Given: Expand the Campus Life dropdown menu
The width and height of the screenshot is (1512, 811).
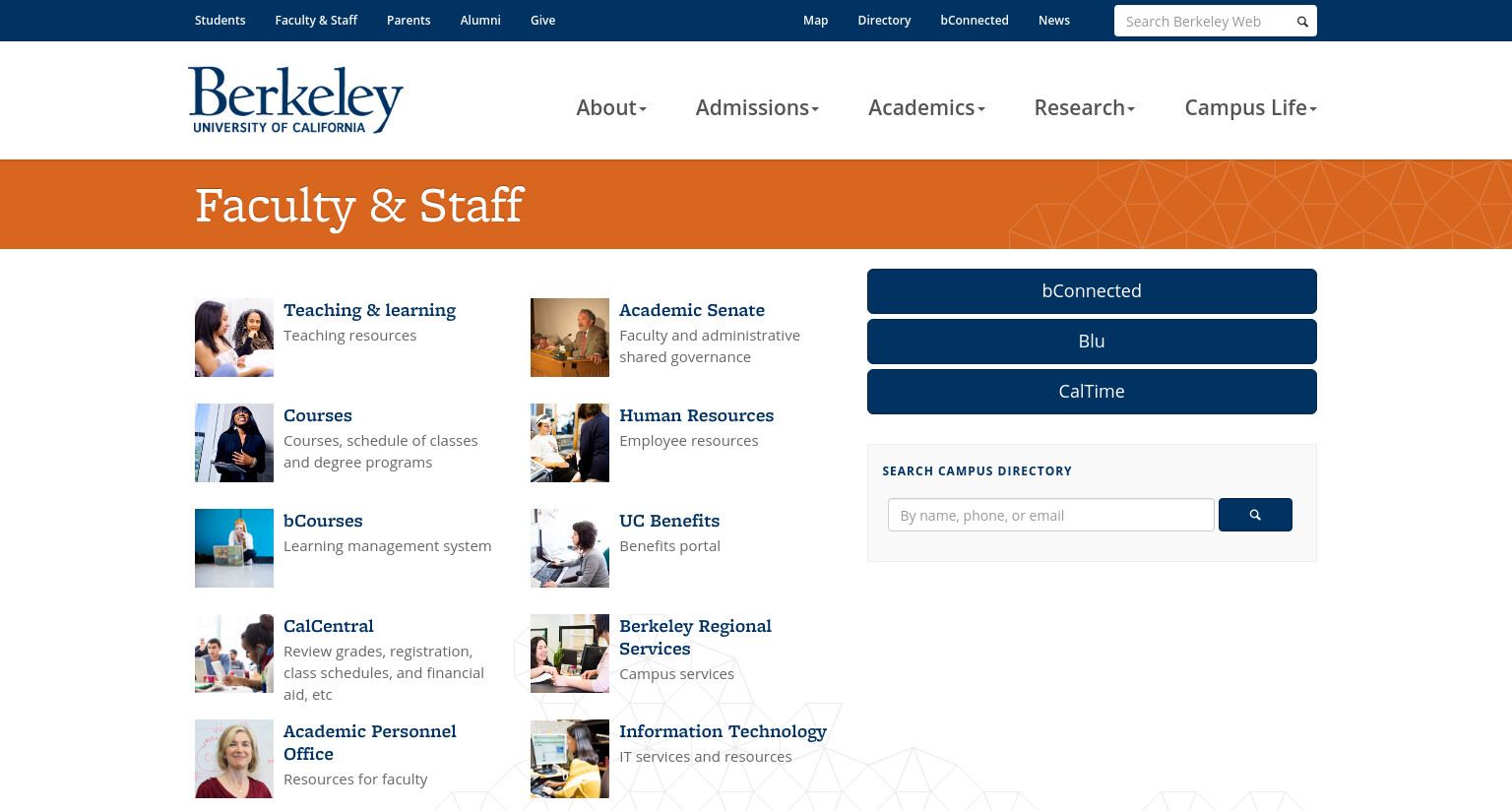Looking at the screenshot, I should coord(1250,107).
